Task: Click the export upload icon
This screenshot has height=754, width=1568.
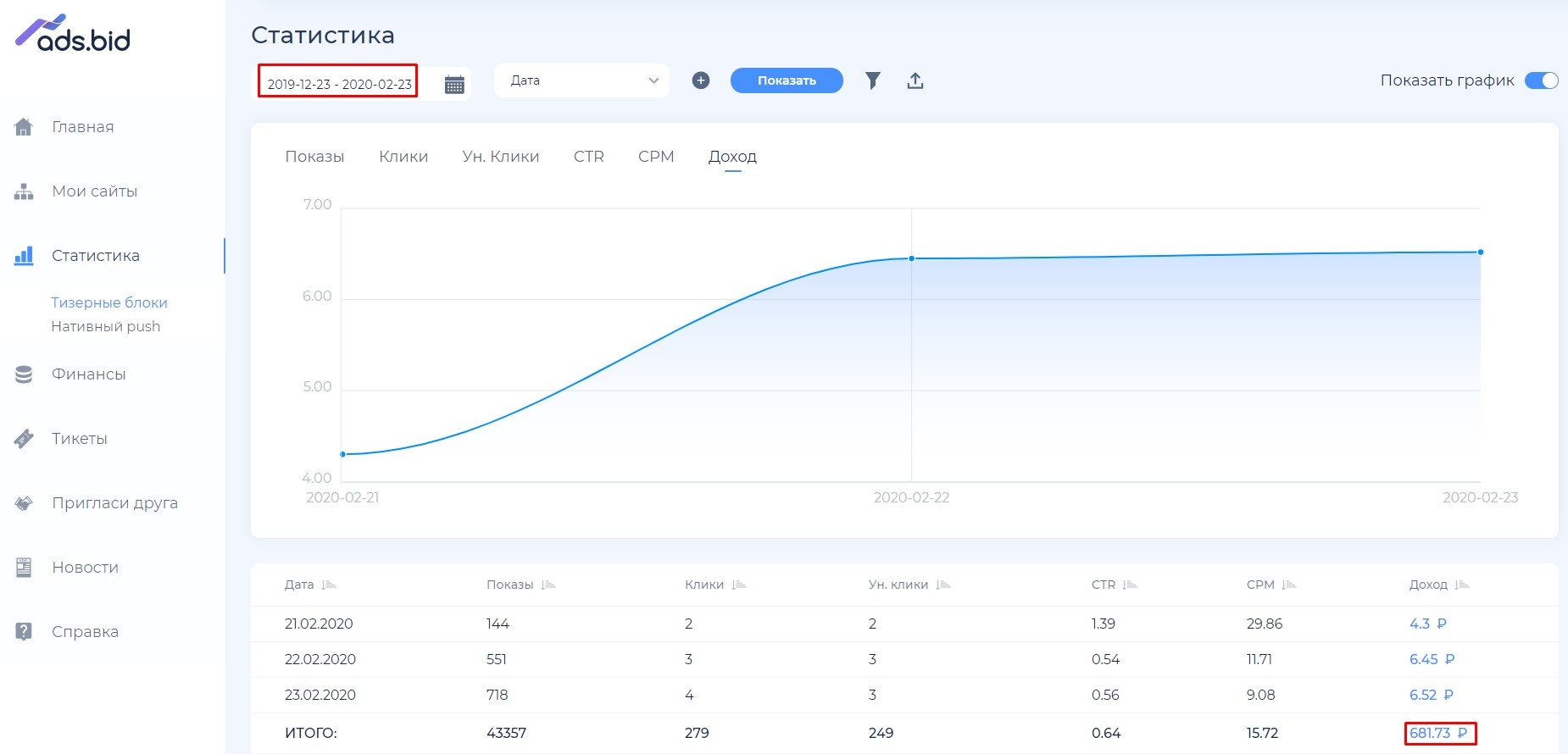Action: [x=915, y=80]
